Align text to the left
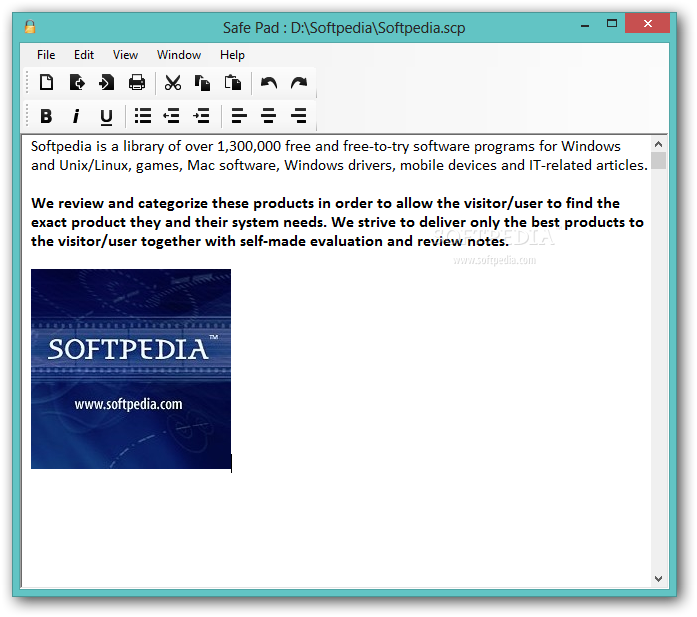Image resolution: width=697 pixels, height=617 pixels. pyautogui.click(x=239, y=116)
